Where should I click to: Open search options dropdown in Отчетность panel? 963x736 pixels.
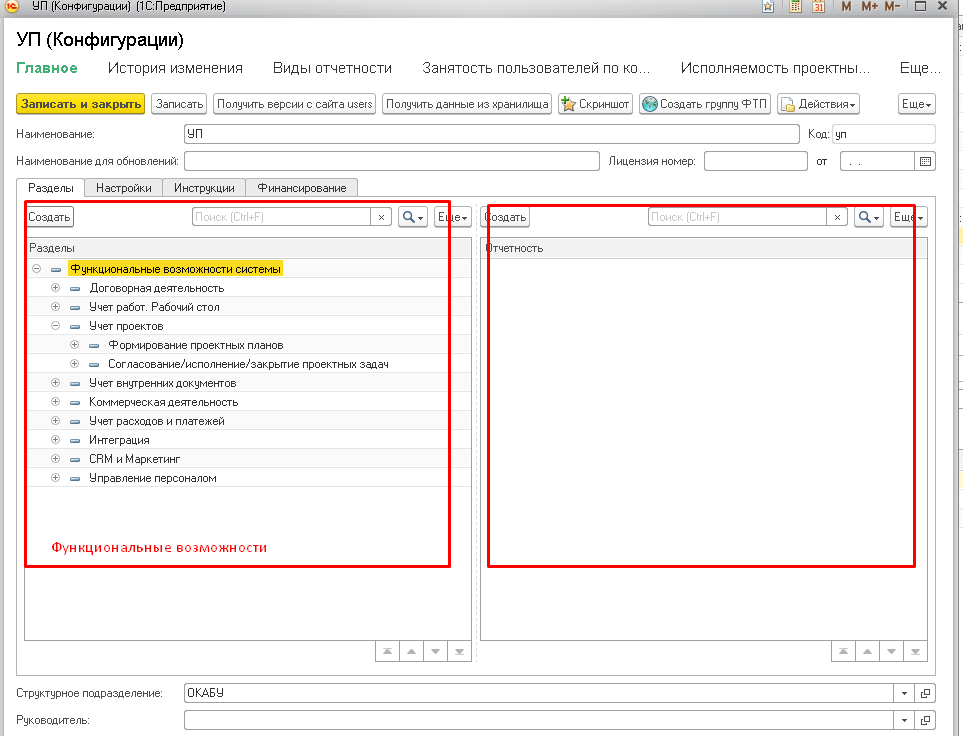(868, 217)
